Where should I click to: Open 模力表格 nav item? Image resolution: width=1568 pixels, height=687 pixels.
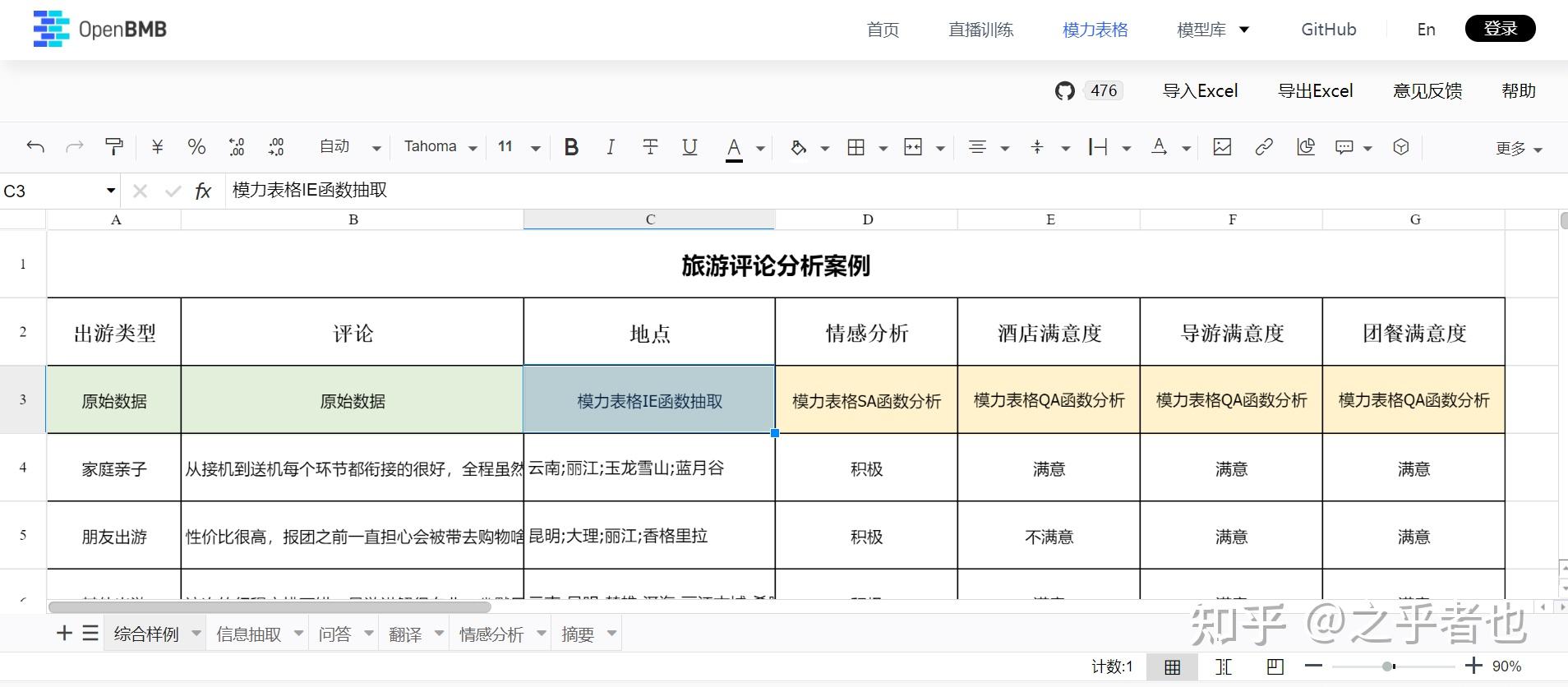coord(1095,30)
